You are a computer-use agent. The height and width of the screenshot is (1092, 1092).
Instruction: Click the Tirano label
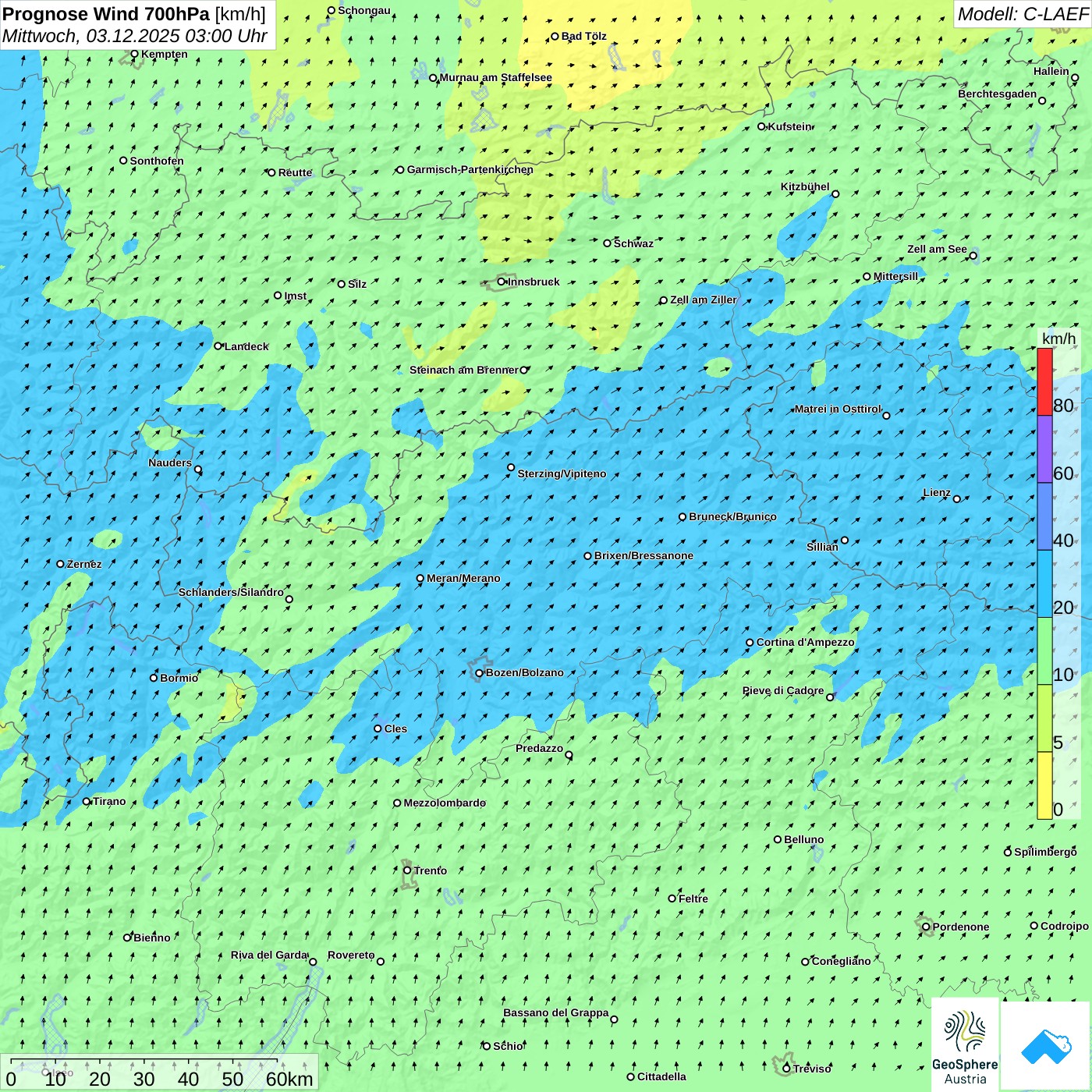[x=109, y=801]
